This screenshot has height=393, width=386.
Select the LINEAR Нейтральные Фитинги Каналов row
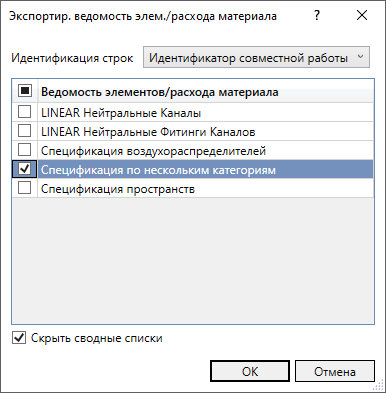pos(206,132)
